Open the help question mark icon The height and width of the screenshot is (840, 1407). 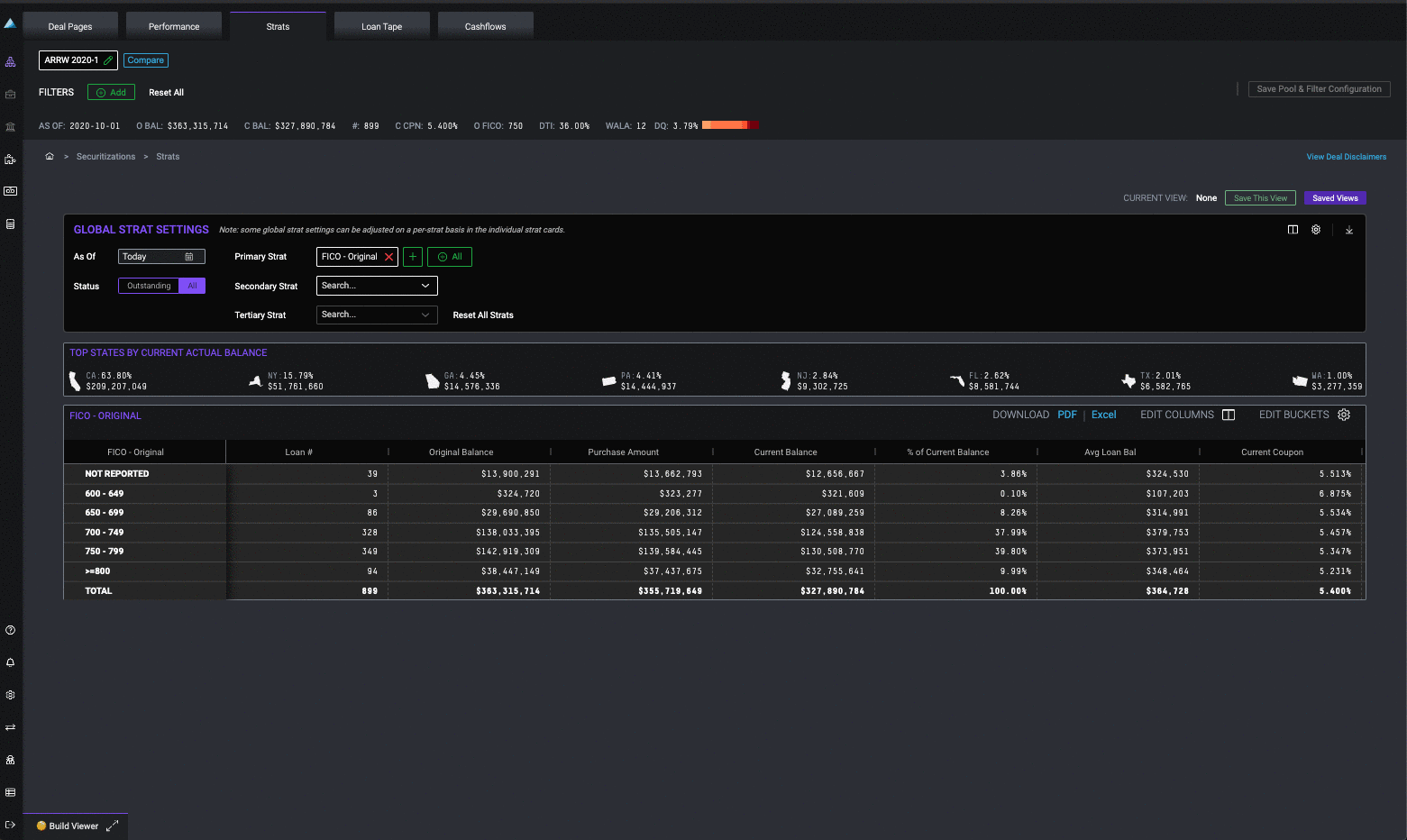tap(10, 630)
